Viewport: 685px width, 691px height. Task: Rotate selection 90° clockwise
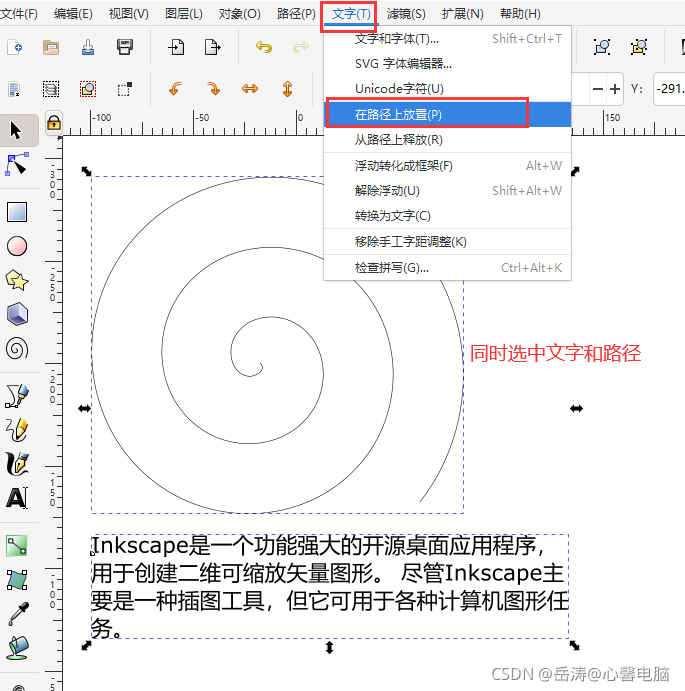pos(213,89)
